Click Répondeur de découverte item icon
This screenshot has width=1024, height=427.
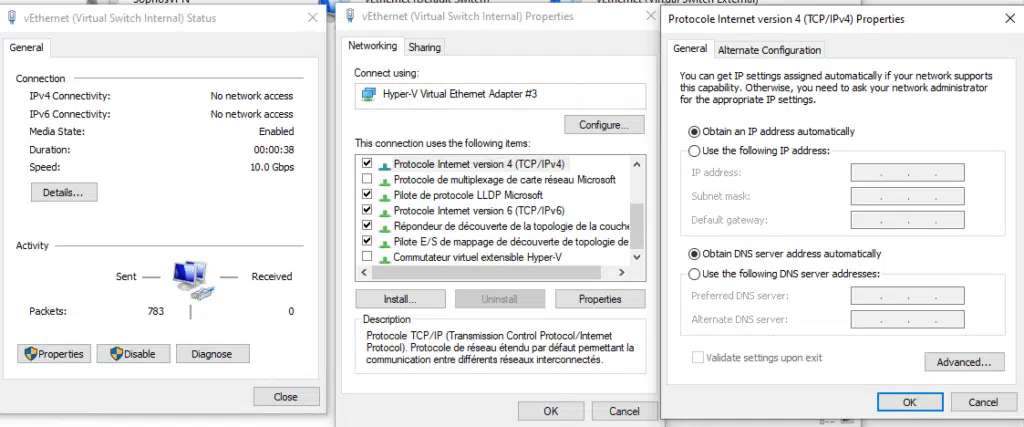coord(385,227)
